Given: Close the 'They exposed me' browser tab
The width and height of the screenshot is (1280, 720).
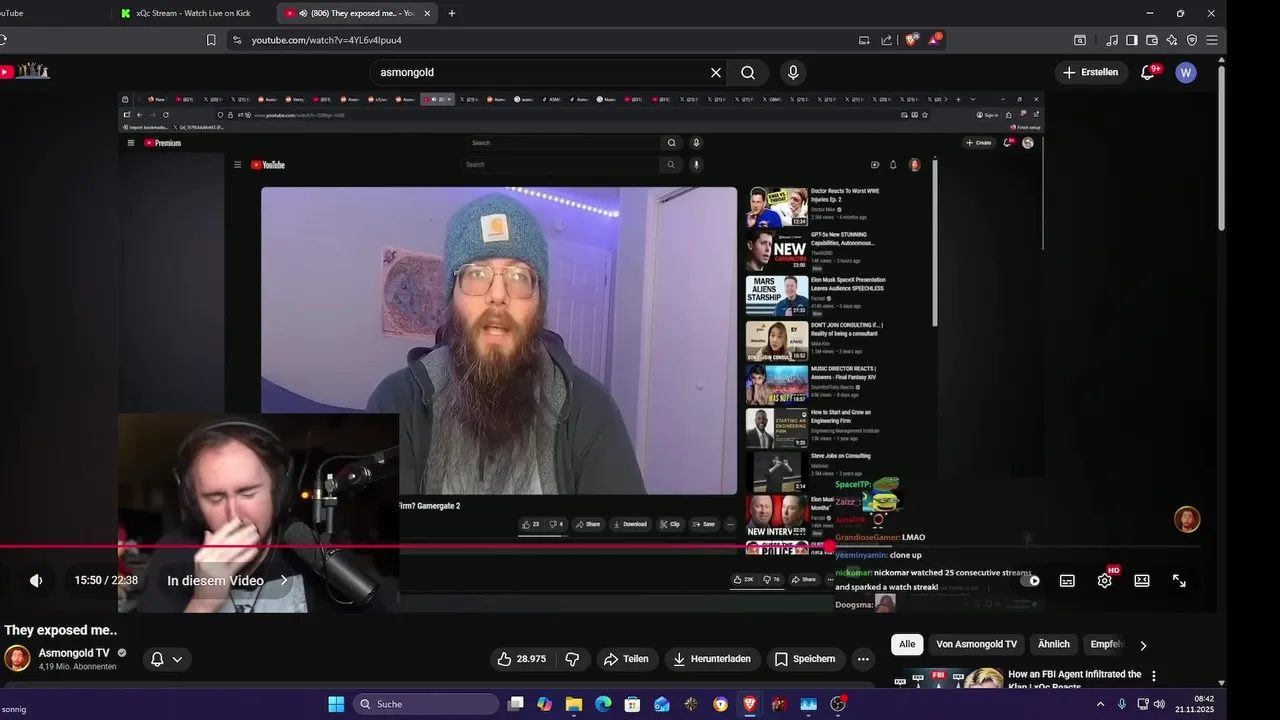Looking at the screenshot, I should coord(428,13).
